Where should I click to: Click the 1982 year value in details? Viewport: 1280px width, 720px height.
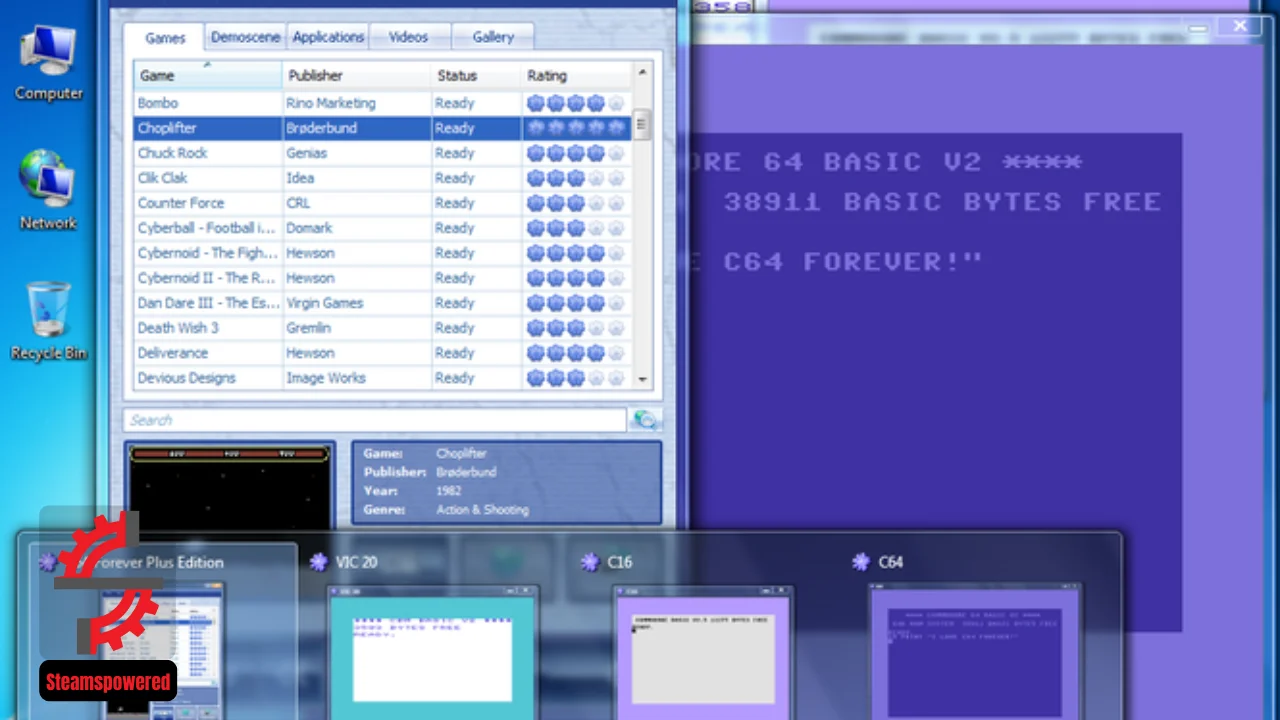(x=448, y=491)
